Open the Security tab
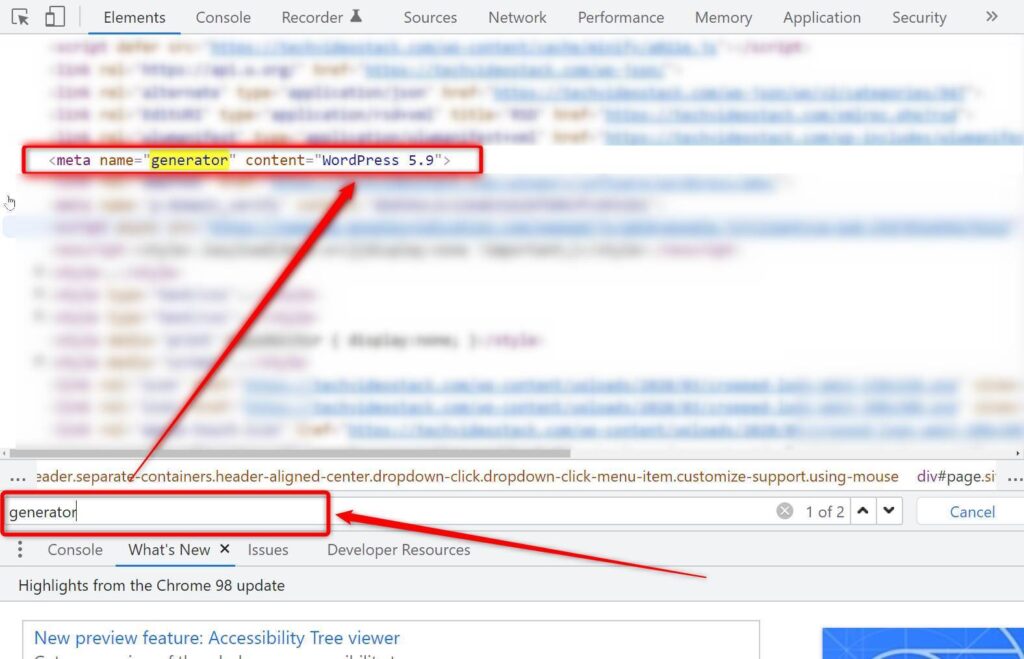1024x659 pixels. coord(919,18)
